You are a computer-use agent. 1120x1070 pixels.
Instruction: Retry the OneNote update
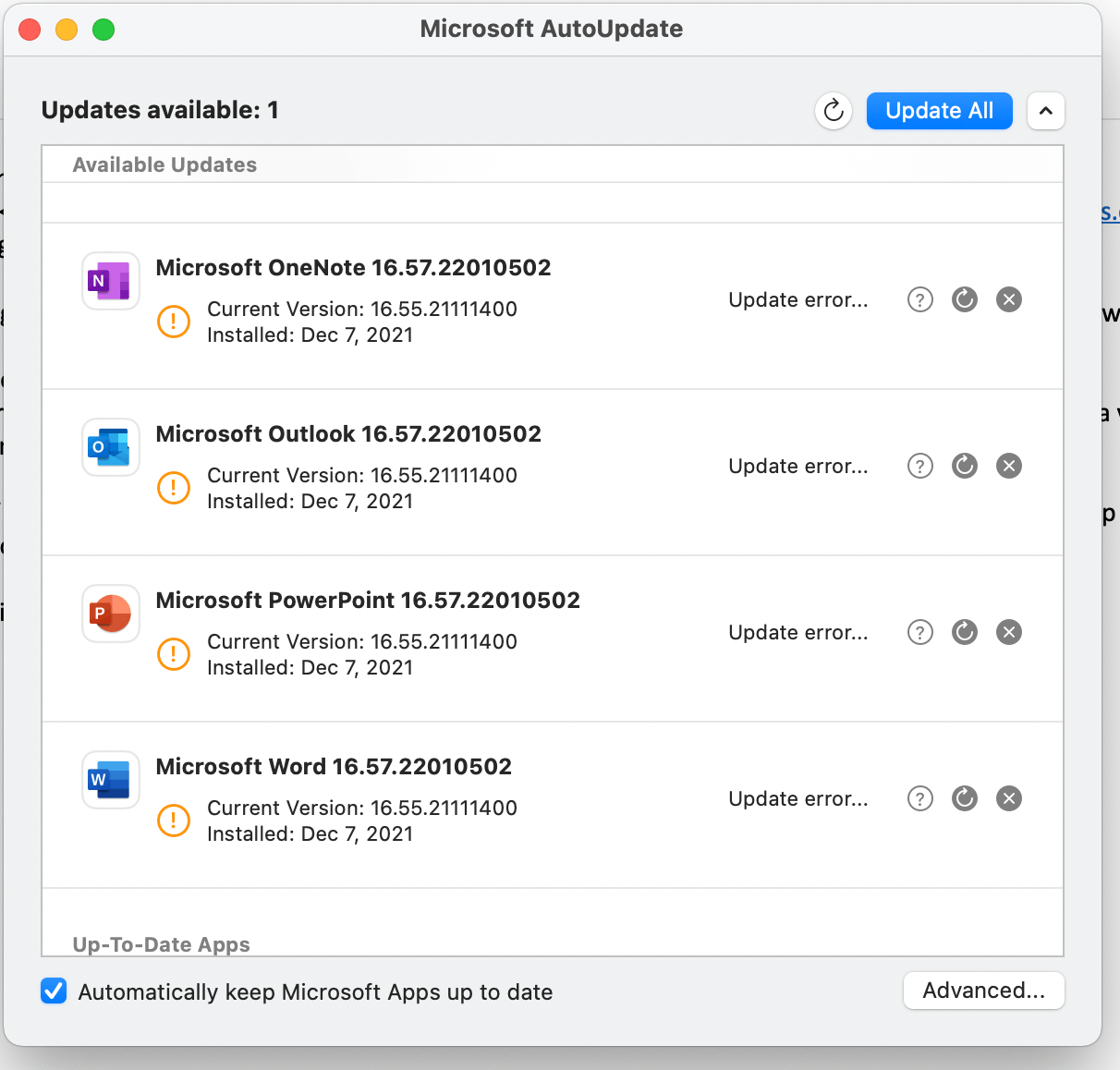(x=965, y=299)
